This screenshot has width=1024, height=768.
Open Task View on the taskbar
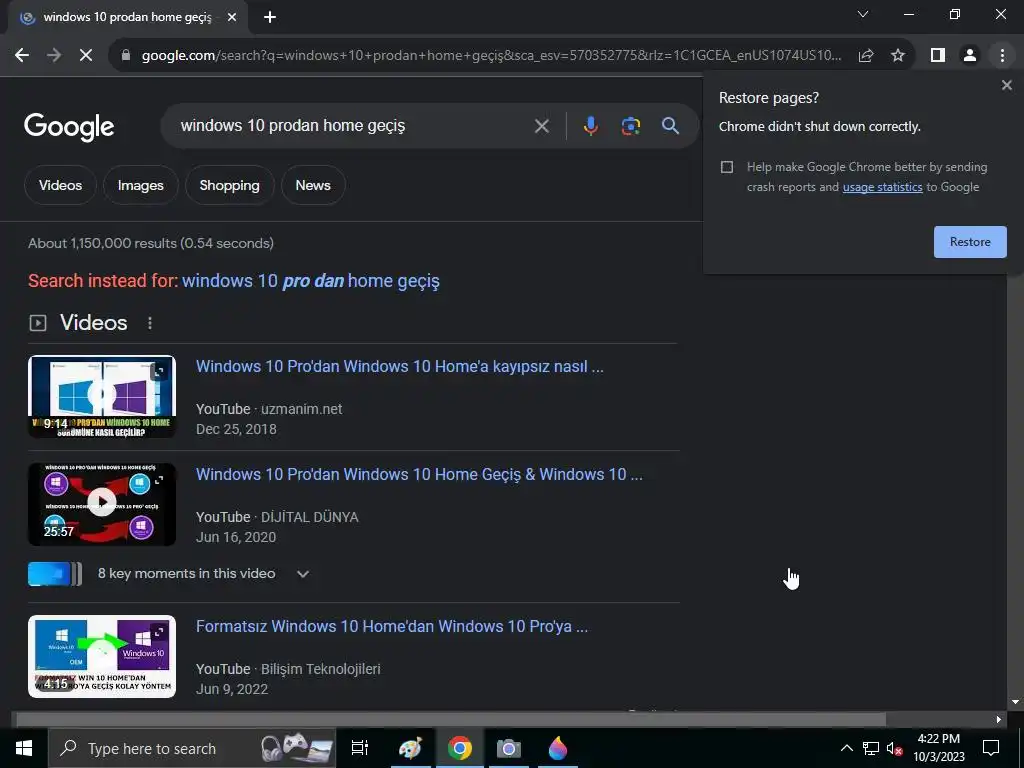click(x=360, y=748)
